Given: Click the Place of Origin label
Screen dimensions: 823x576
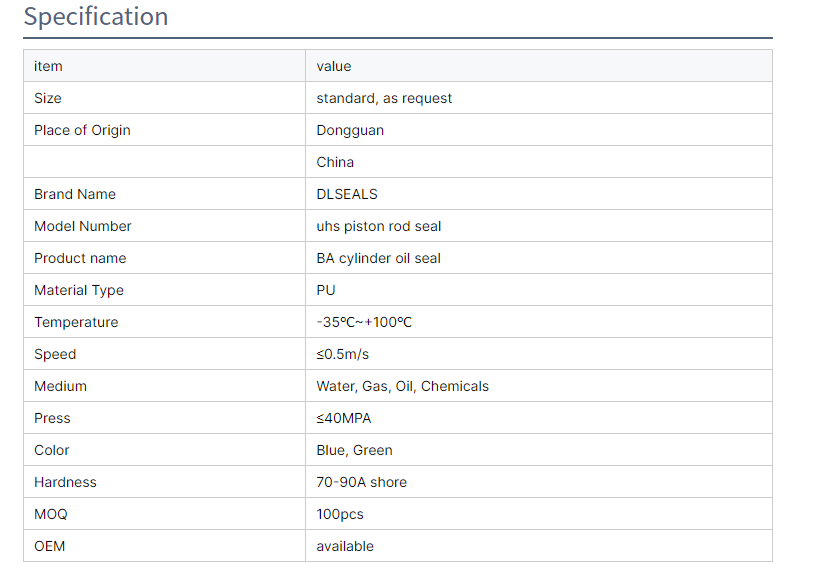Looking at the screenshot, I should (82, 130).
